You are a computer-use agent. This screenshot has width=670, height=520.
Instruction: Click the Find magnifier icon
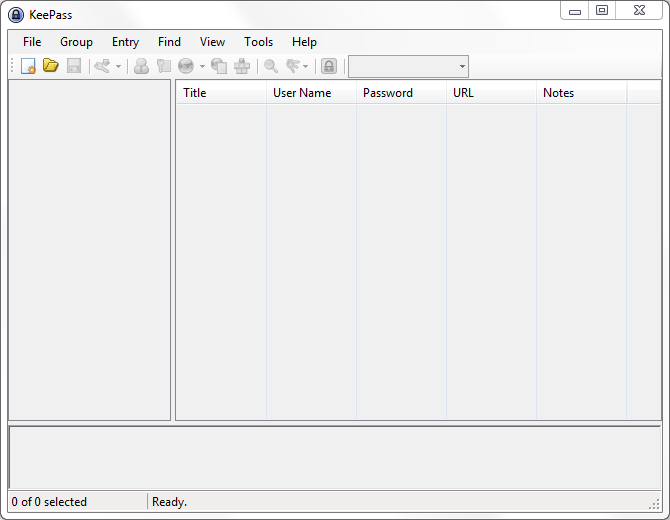coord(271,66)
